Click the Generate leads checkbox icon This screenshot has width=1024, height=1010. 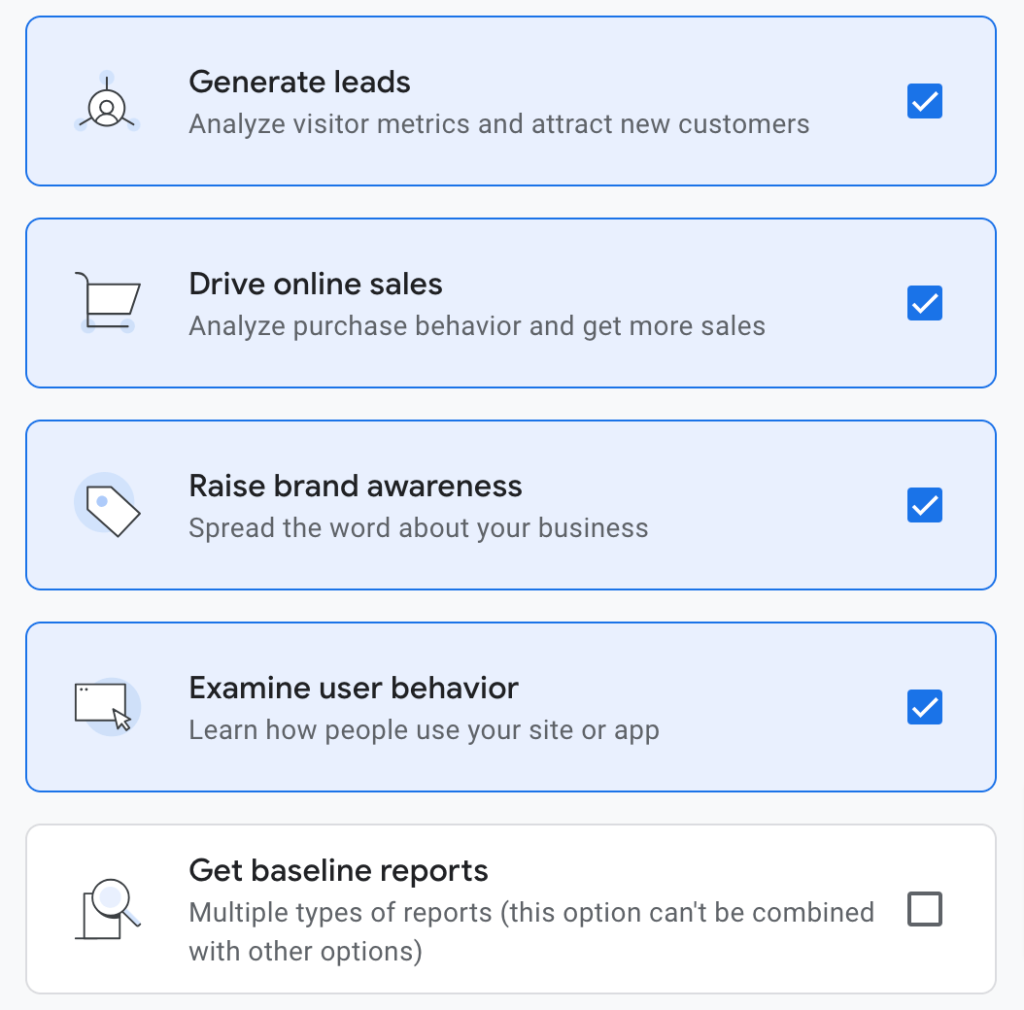(x=924, y=101)
